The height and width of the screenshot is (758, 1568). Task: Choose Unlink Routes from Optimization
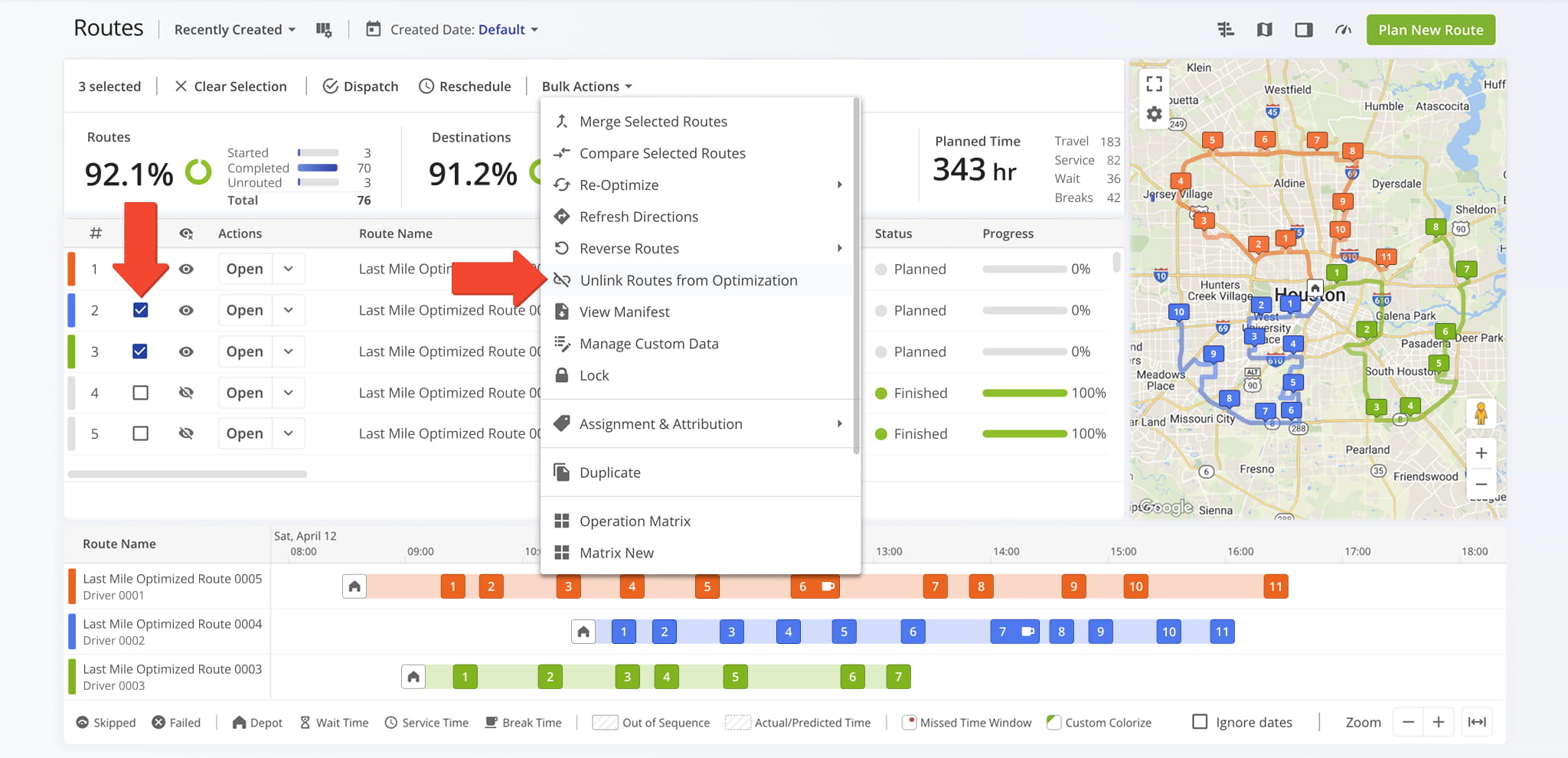(700, 280)
